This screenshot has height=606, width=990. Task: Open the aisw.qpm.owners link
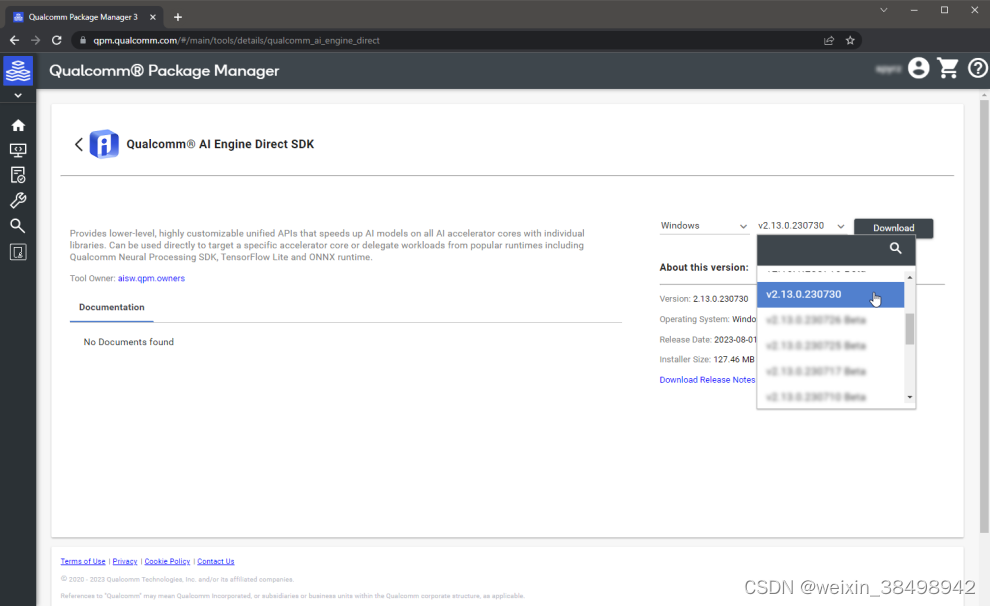click(x=151, y=278)
